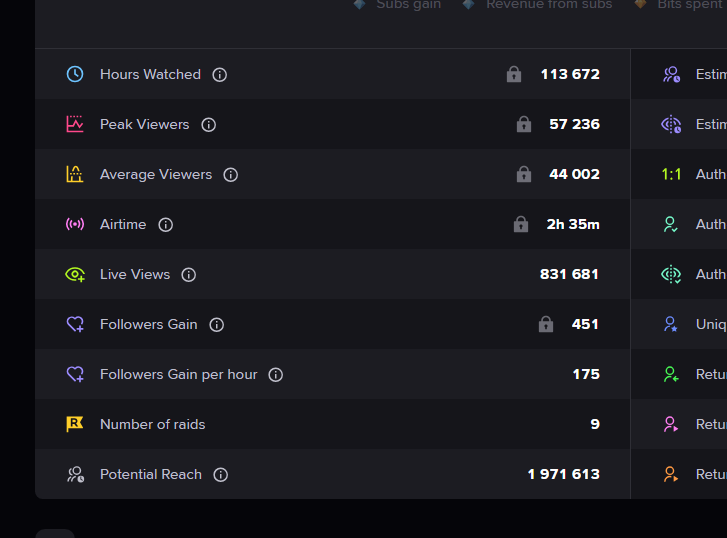
Task: Click the Followers Gain heart icon
Action: [x=75, y=324]
